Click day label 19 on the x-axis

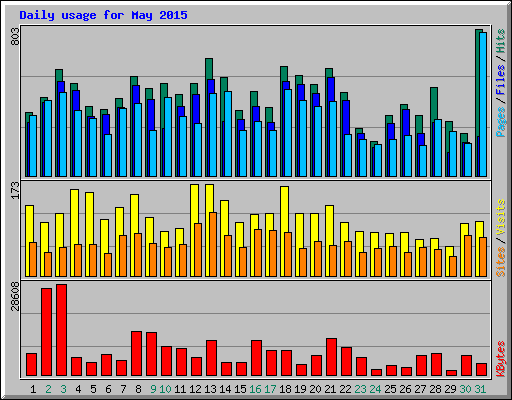coord(300,389)
